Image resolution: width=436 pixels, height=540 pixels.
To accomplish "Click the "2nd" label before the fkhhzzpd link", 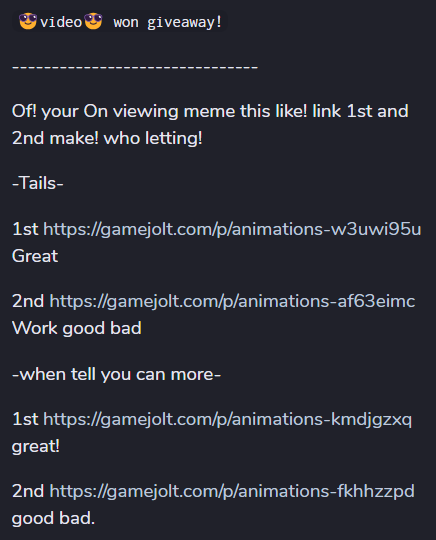I will coord(28,491).
